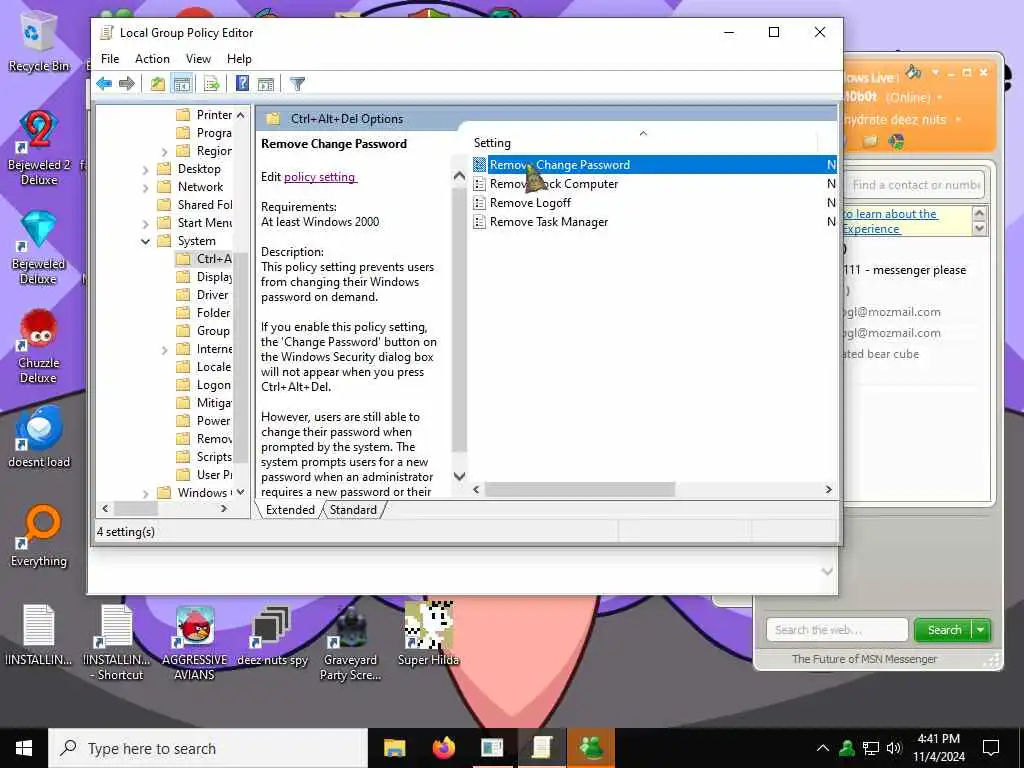Open the 'doesnt load' Thunderbird shortcut
This screenshot has height=768, width=1024.
point(39,436)
